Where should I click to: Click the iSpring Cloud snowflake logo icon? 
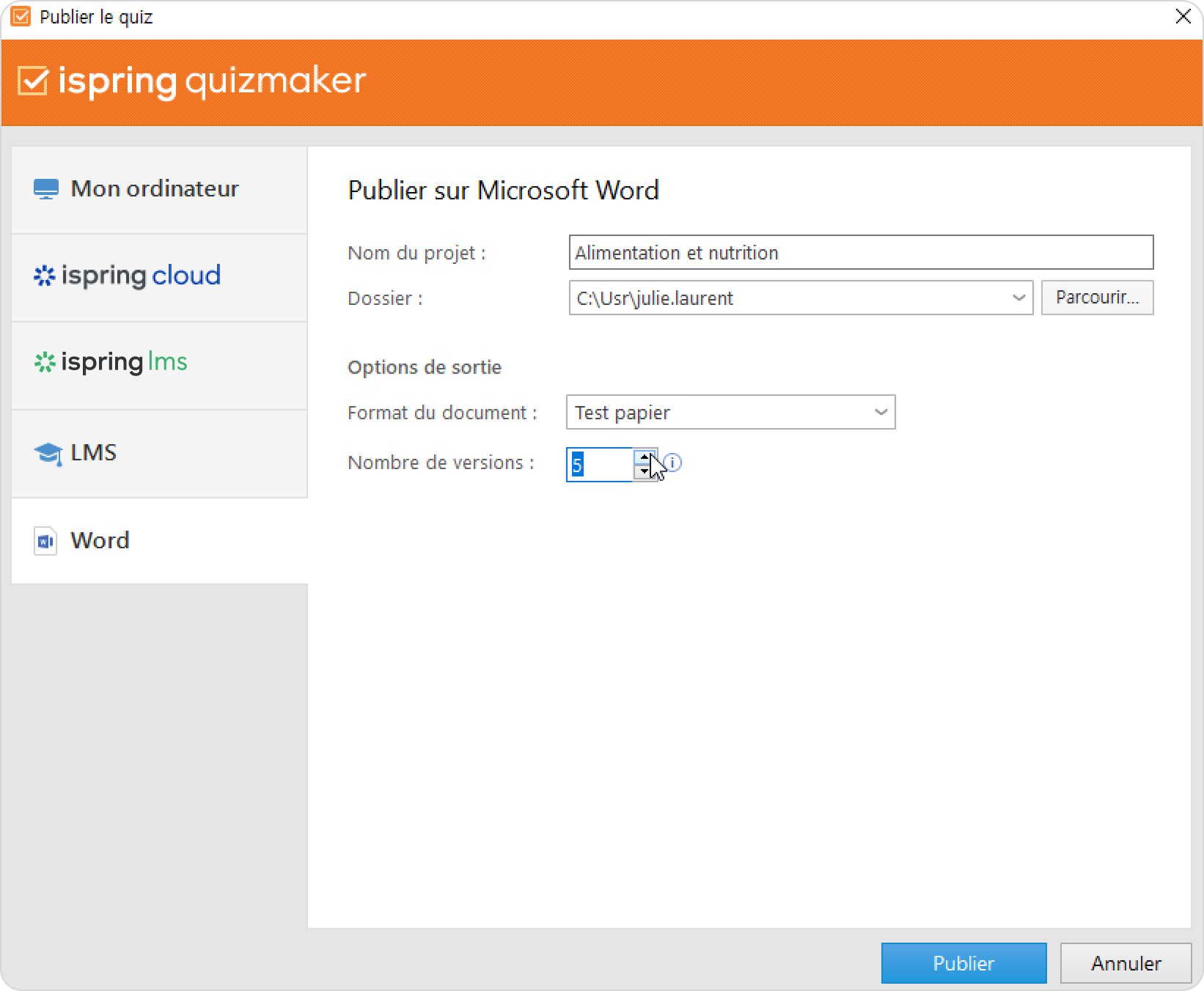click(45, 276)
